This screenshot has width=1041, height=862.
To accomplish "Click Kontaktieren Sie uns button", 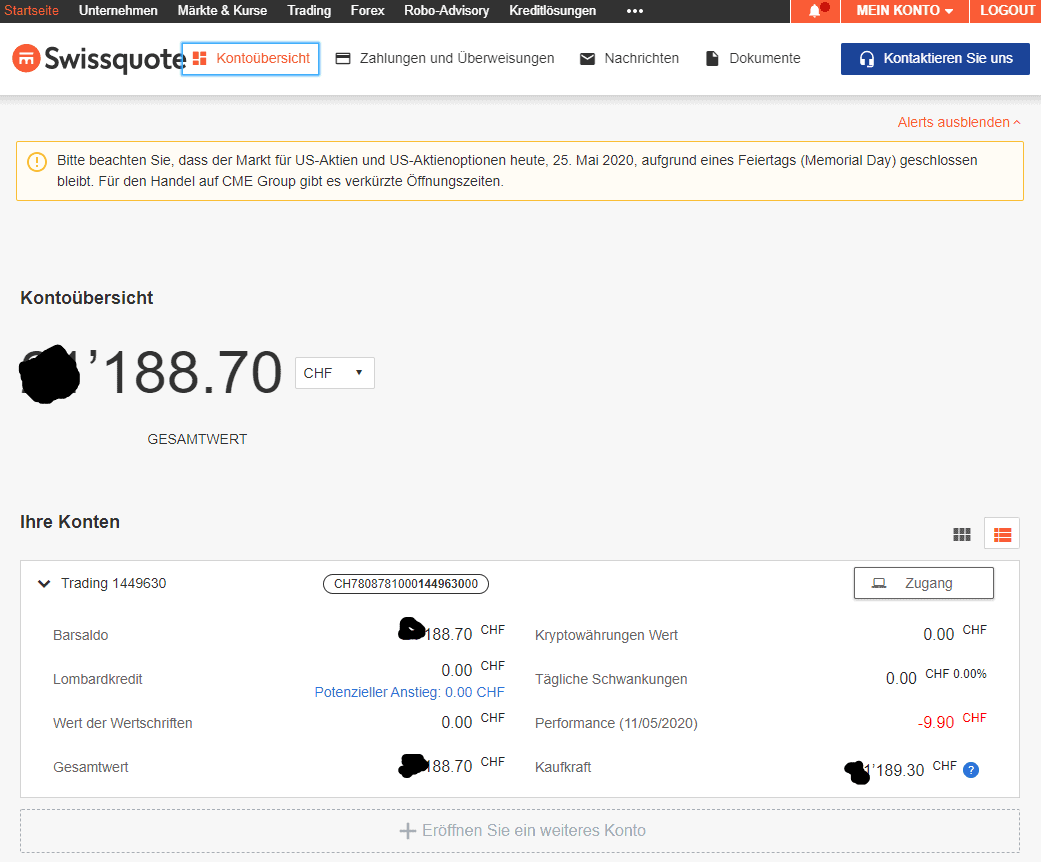I will pyautogui.click(x=935, y=59).
